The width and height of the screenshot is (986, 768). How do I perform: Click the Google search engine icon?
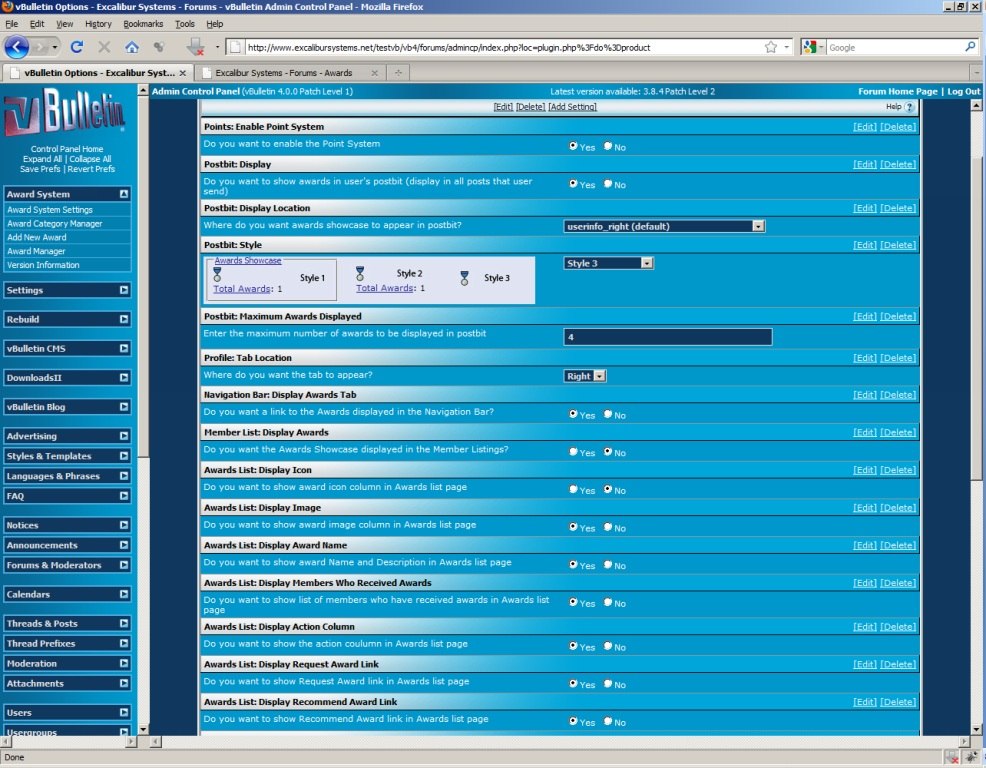tap(809, 47)
